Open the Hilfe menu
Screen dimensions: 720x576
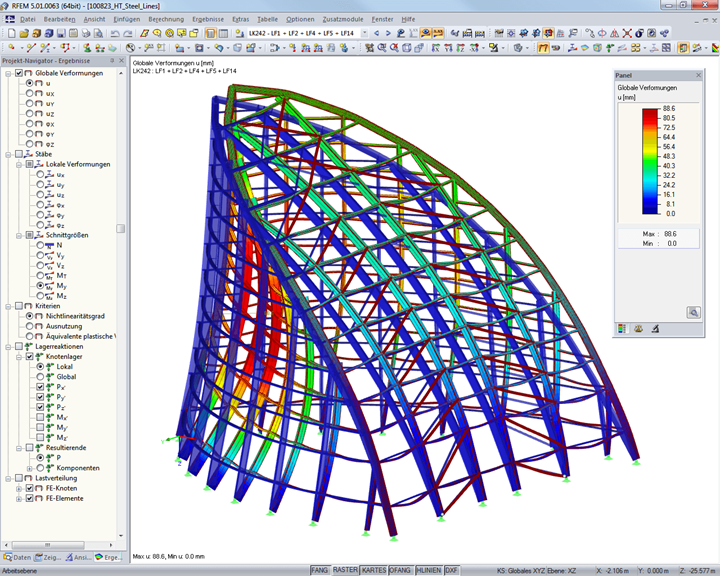pyautogui.click(x=408, y=19)
